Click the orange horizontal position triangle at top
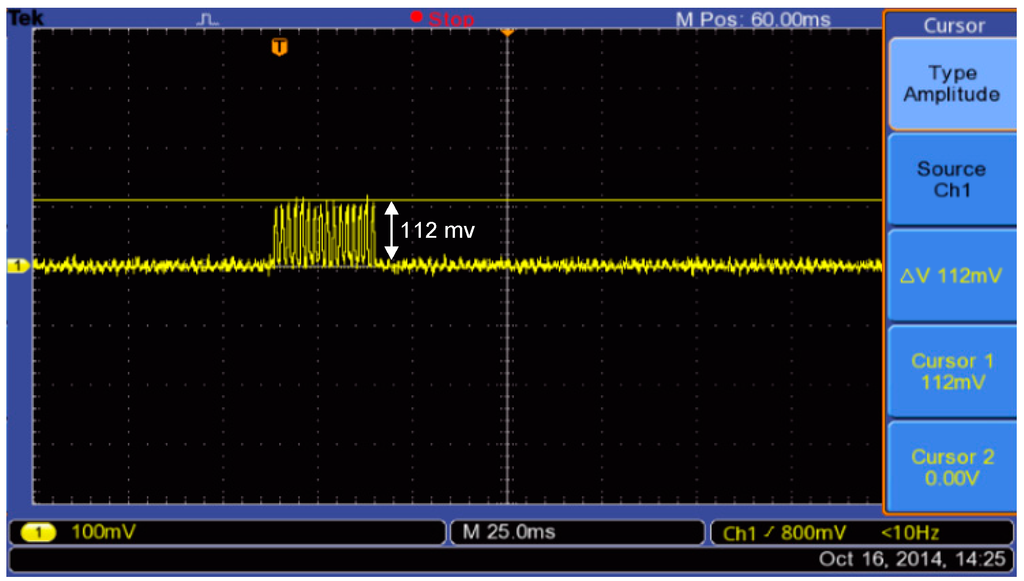 [x=507, y=32]
